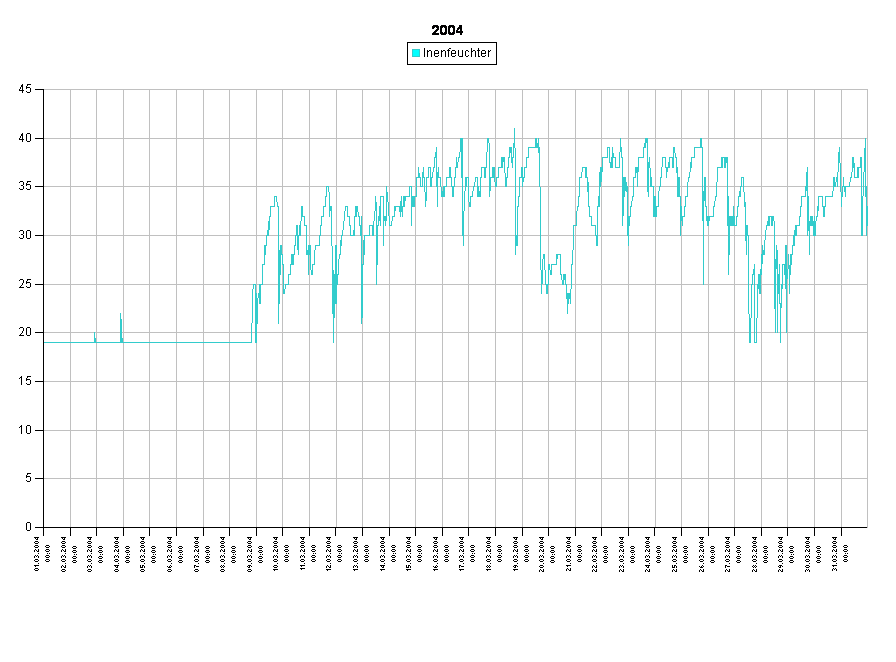Screen dimensions: 896x662
Task: Select the Inenfeuchter legend label text
Action: [457, 53]
